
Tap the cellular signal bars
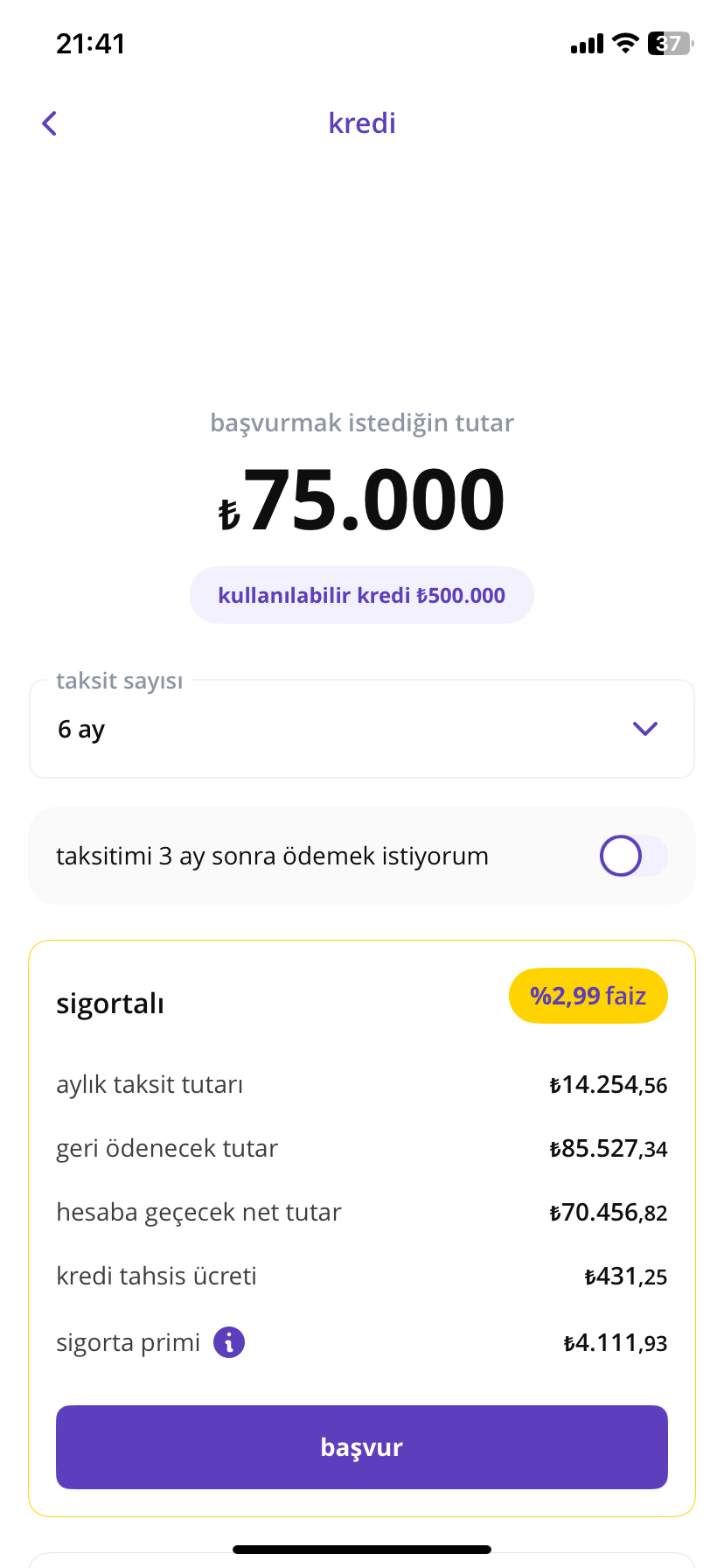point(587,44)
